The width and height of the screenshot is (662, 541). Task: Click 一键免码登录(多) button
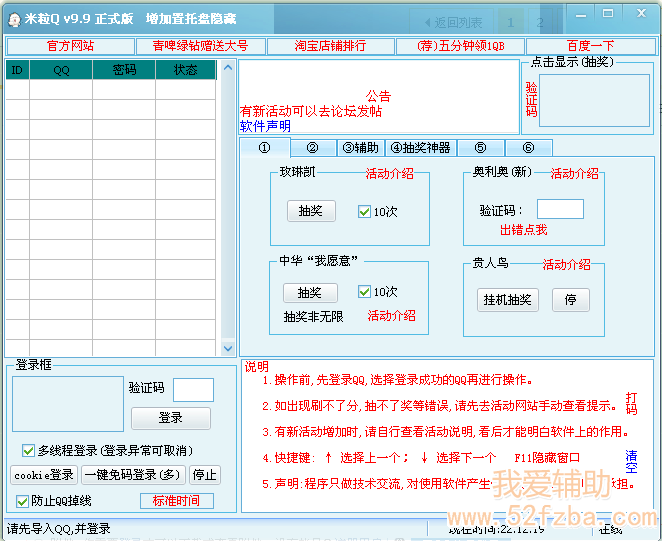[x=133, y=475]
